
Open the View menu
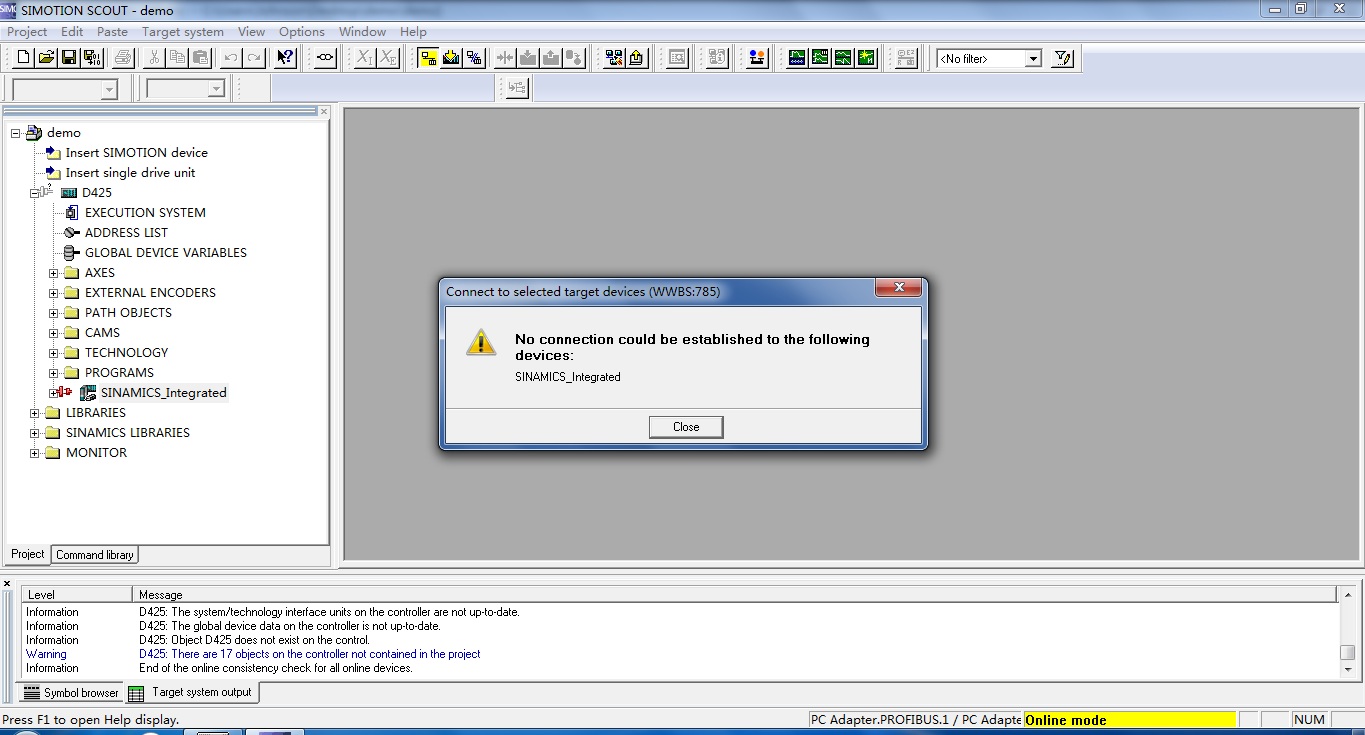coord(252,31)
